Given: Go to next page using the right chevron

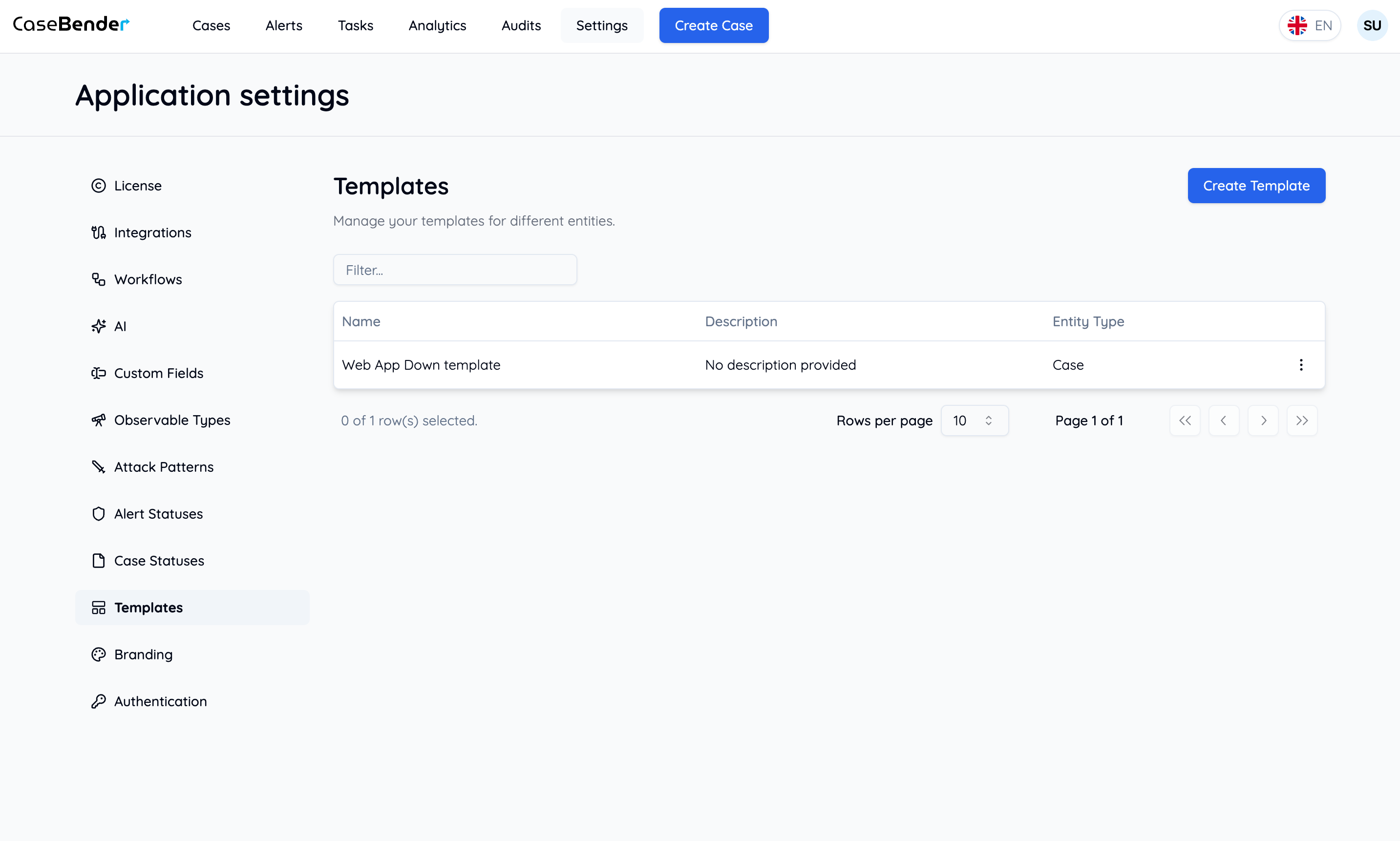Looking at the screenshot, I should [x=1263, y=420].
